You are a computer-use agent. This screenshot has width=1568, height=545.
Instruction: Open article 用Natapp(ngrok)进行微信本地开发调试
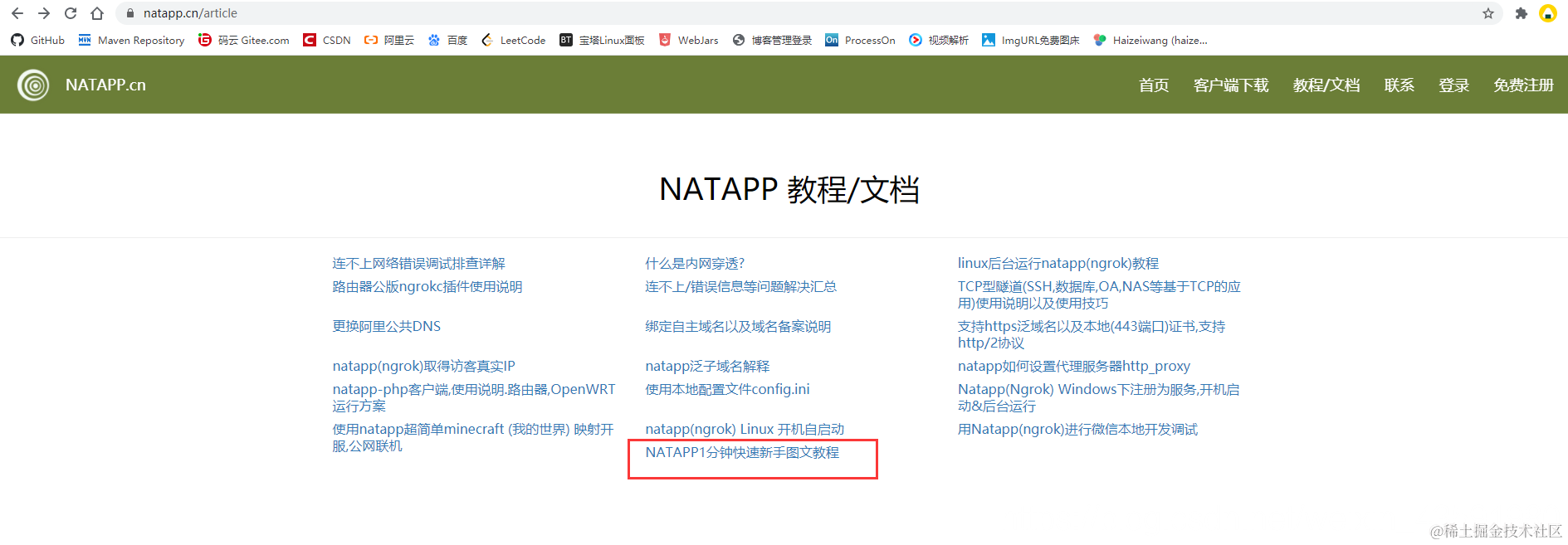point(1077,429)
